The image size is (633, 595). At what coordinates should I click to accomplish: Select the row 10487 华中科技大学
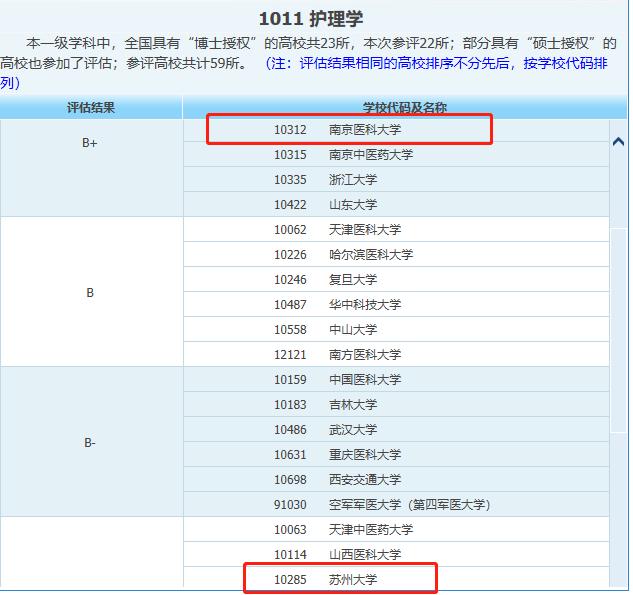point(396,305)
